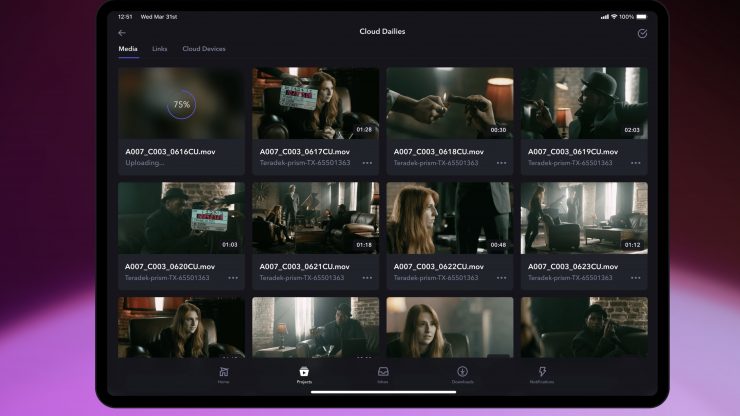Tap the Cloud Dailies page title
740x416 pixels.
[x=382, y=32]
